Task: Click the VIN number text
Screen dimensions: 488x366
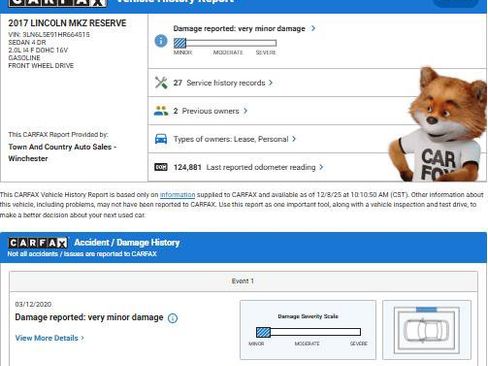Action: (49, 35)
